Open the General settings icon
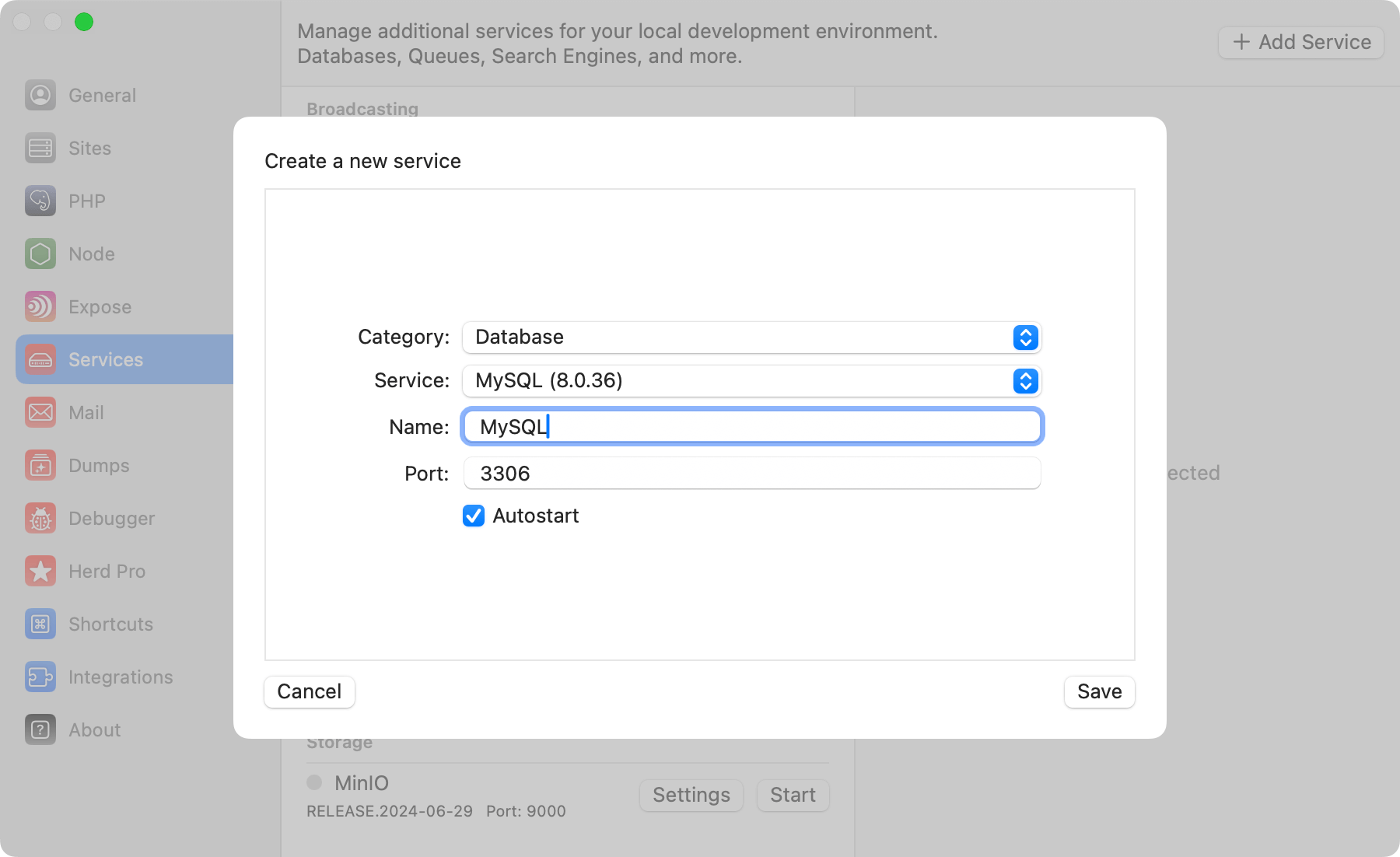Screen dimensions: 1400x857 (x=40, y=95)
